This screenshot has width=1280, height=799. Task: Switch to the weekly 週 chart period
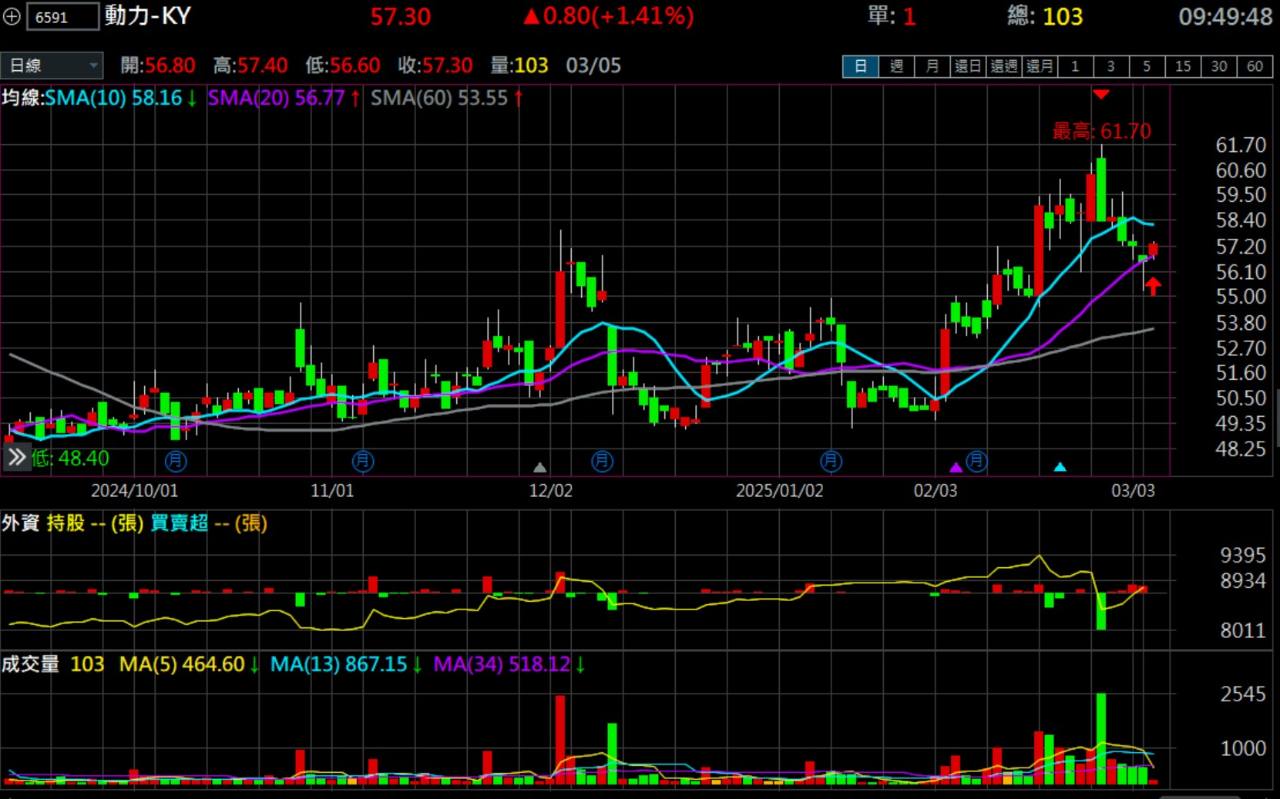[896, 66]
